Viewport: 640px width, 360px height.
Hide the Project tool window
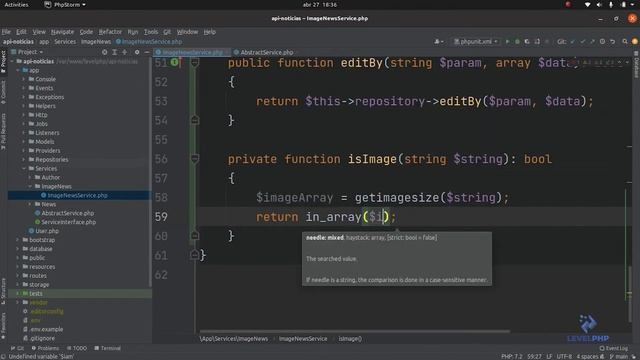click(147, 52)
